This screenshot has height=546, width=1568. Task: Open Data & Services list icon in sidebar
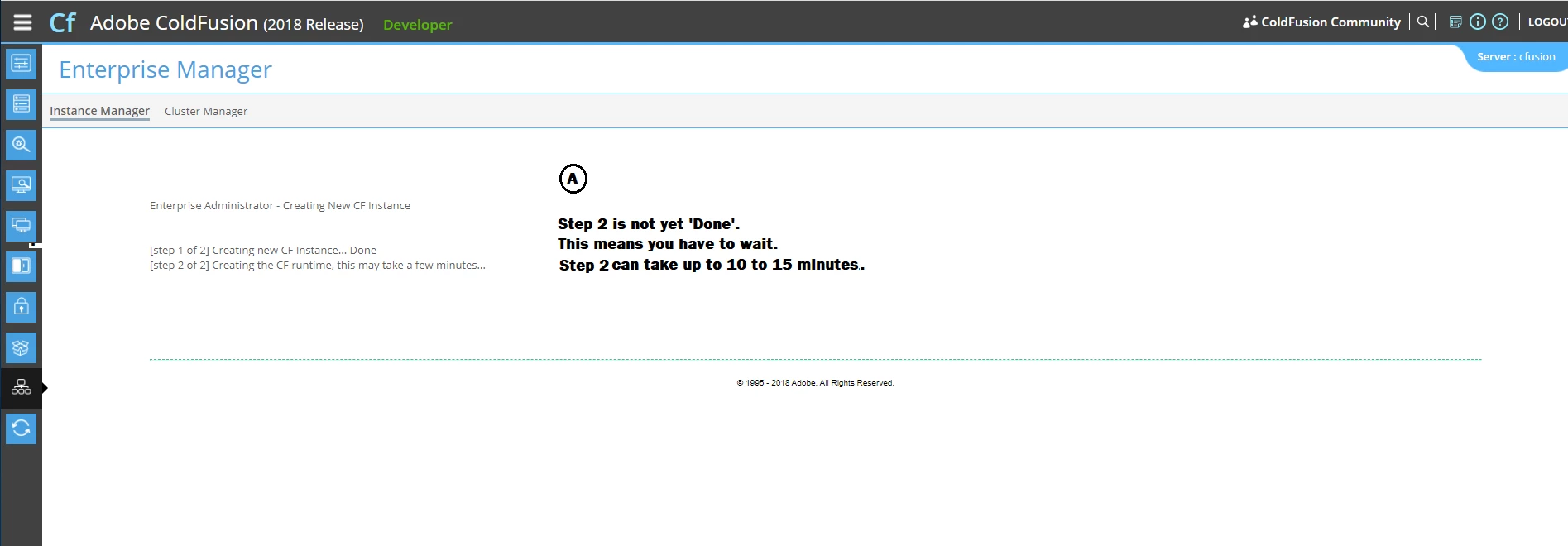point(22,104)
